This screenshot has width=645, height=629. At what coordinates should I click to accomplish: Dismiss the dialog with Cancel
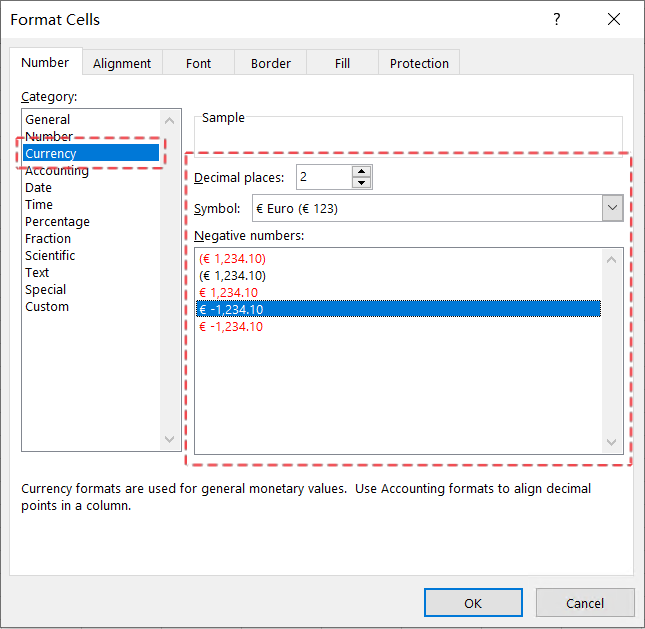click(585, 603)
